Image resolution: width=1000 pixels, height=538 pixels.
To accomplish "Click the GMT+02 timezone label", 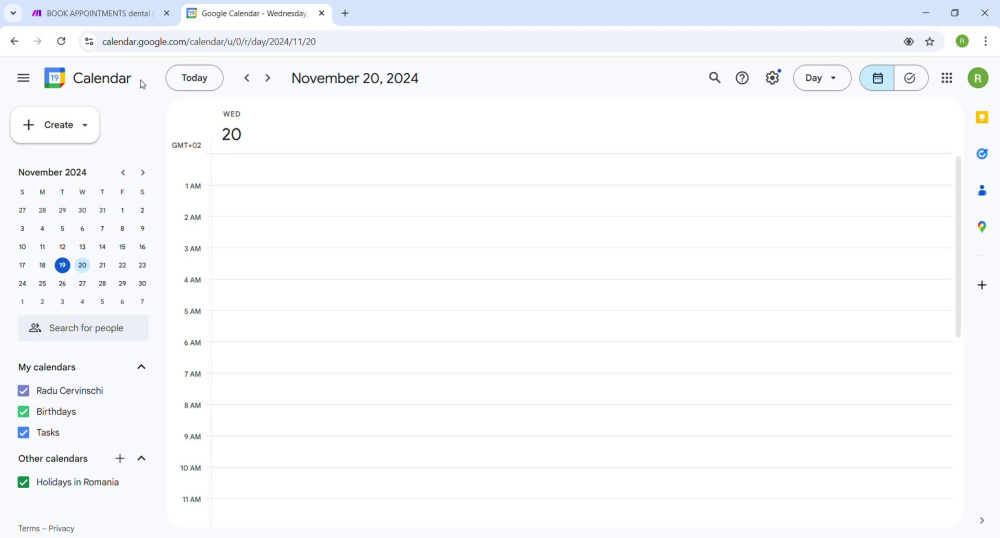I will click(x=186, y=145).
